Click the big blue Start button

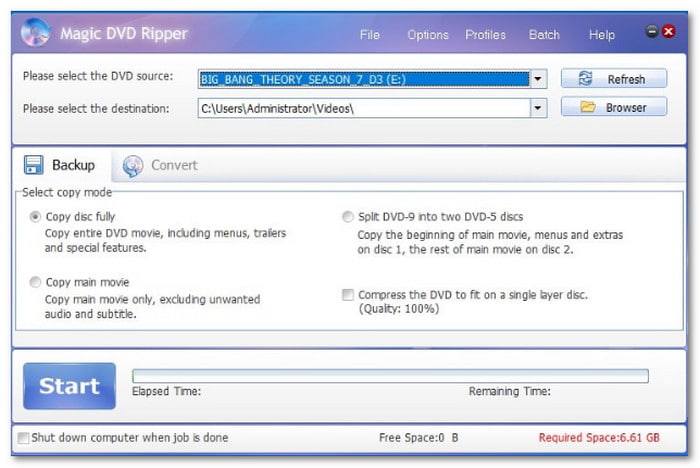[70, 386]
